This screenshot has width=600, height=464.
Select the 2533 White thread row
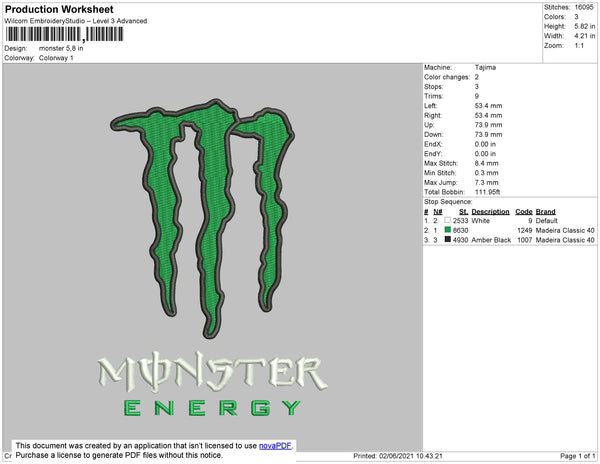coord(509,221)
